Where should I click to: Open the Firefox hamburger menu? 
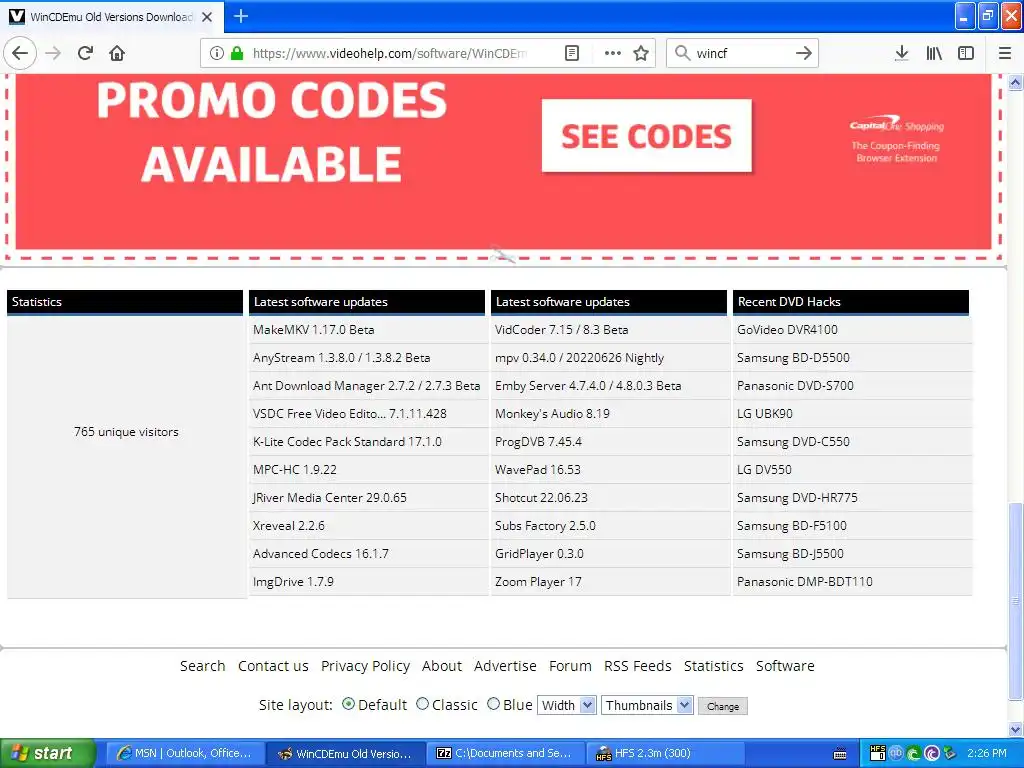point(1005,53)
